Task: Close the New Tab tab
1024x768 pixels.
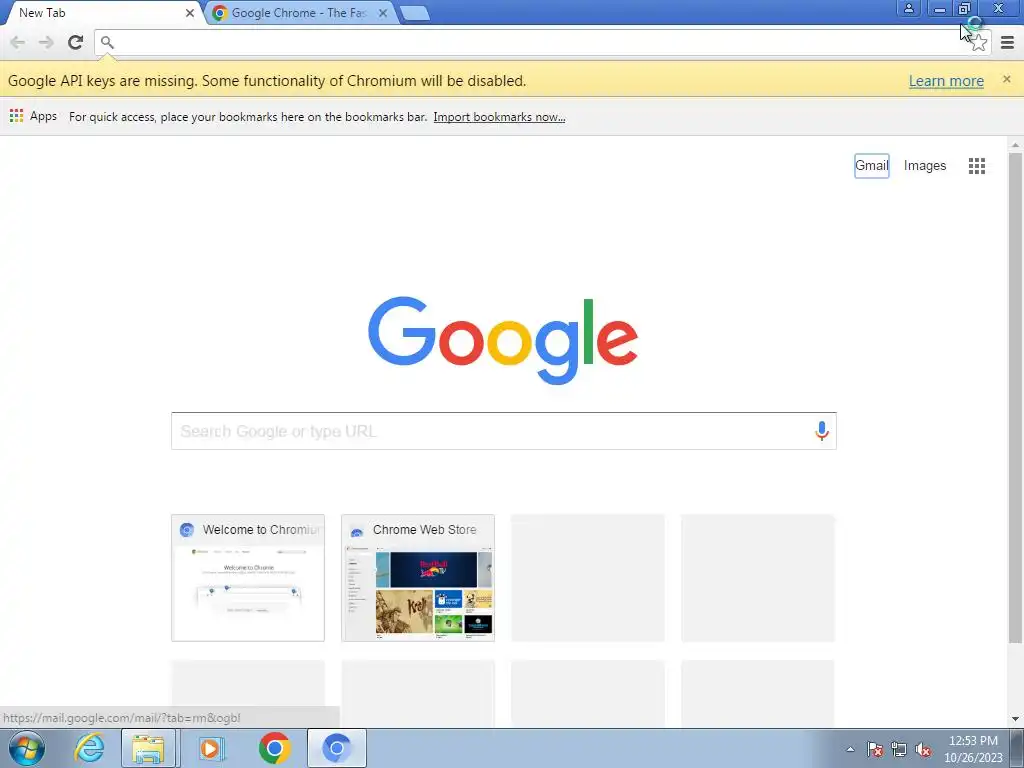Action: click(x=189, y=13)
